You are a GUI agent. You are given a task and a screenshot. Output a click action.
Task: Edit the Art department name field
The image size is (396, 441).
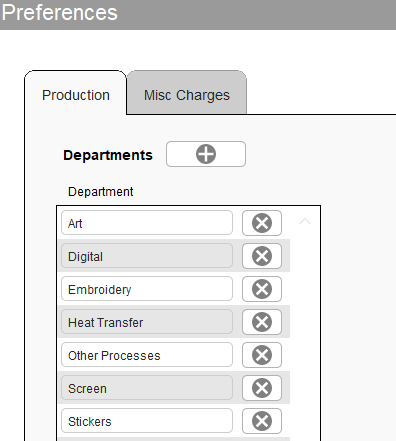point(147,223)
